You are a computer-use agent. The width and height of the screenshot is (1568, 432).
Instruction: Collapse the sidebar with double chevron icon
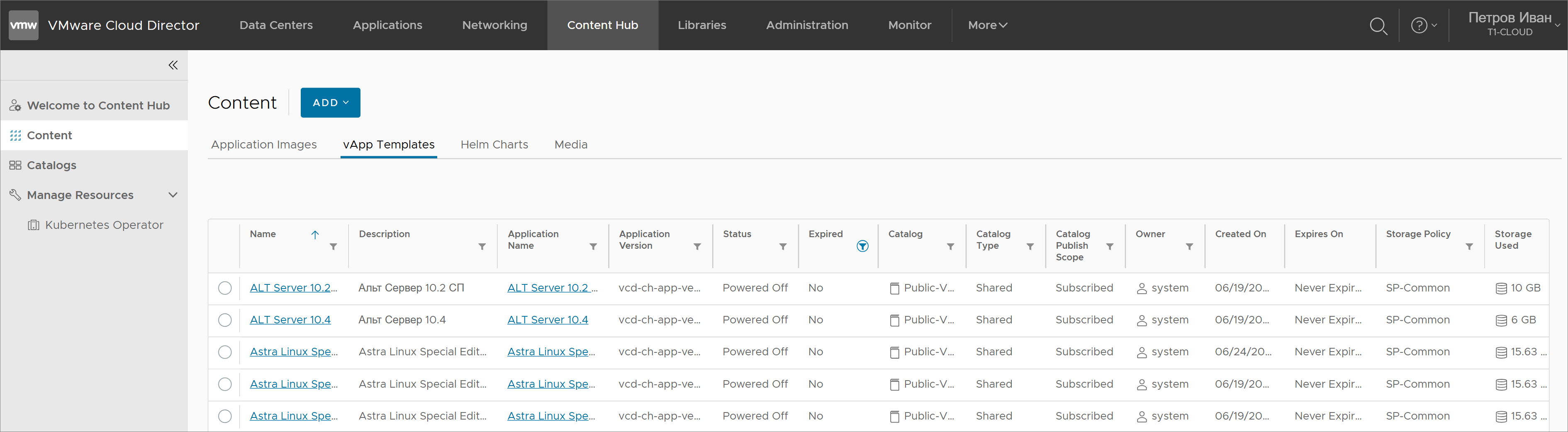(173, 65)
